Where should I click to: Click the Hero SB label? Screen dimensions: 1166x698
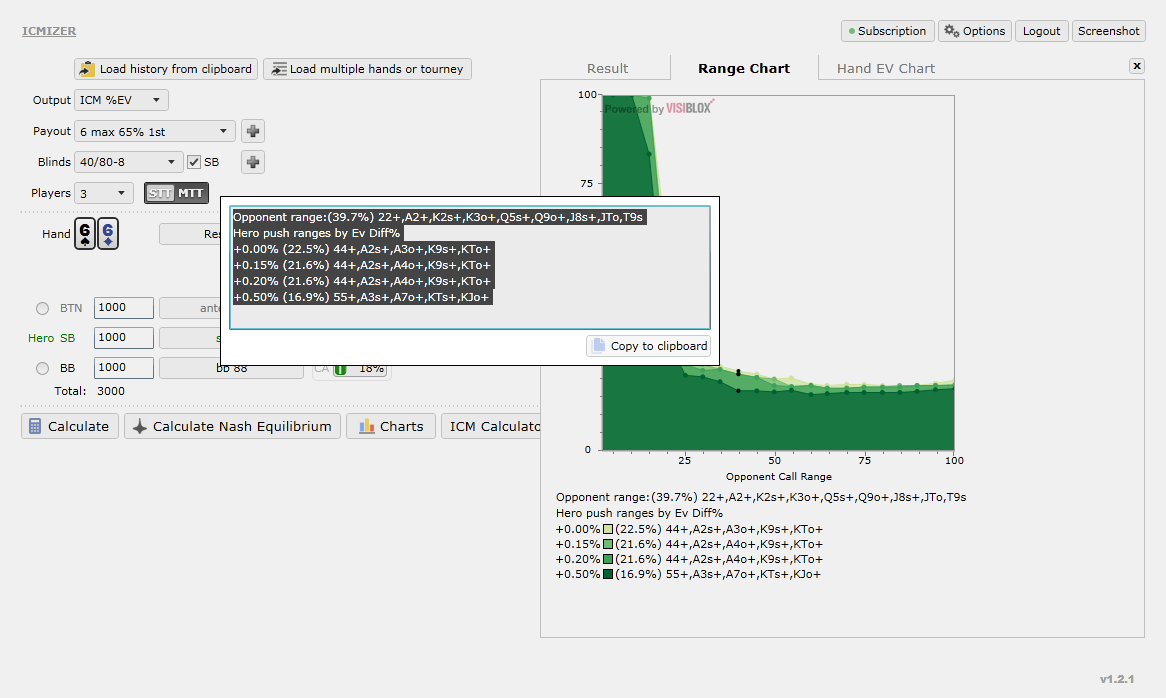51,338
